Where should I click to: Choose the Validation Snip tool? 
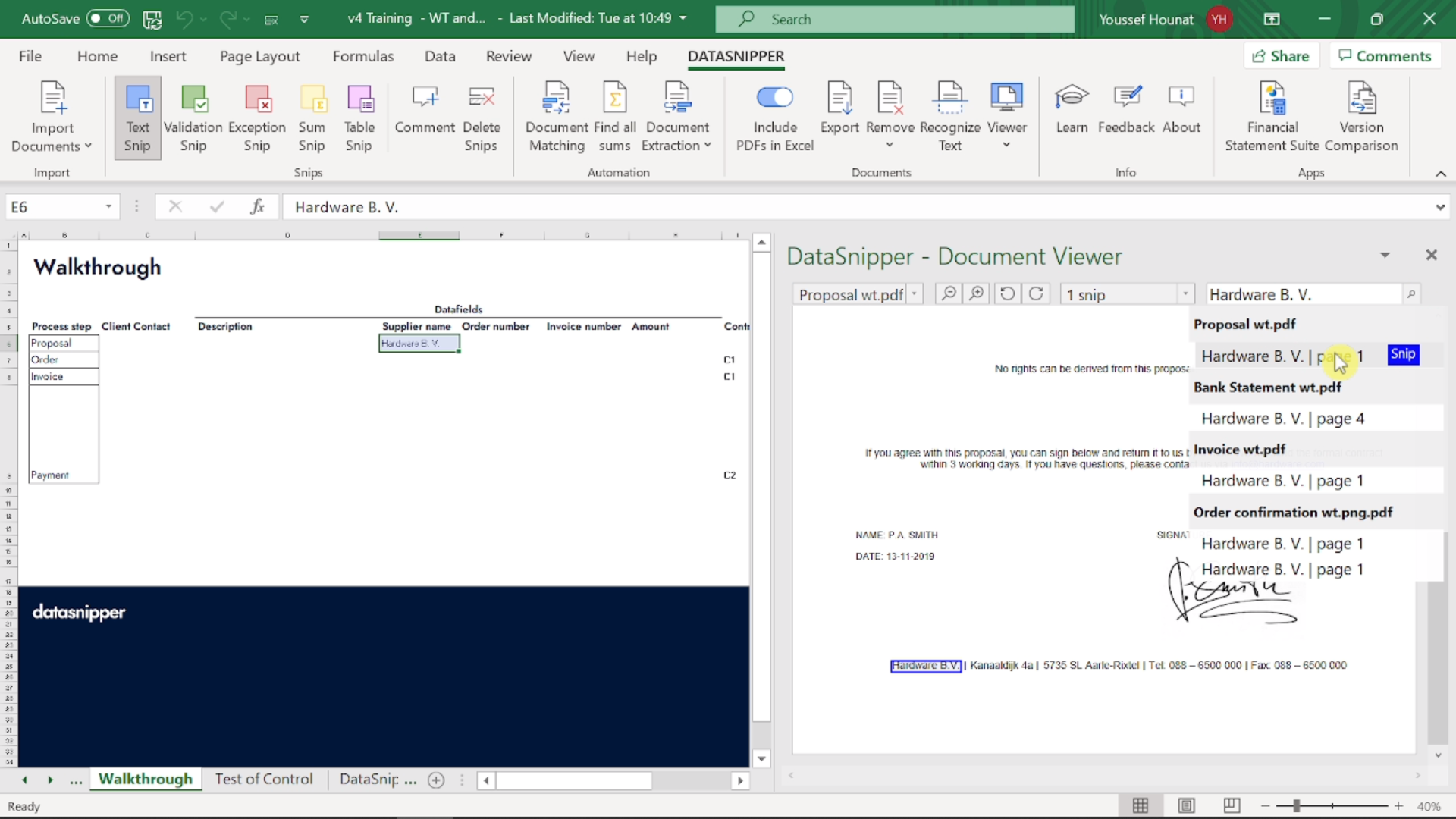(x=193, y=118)
